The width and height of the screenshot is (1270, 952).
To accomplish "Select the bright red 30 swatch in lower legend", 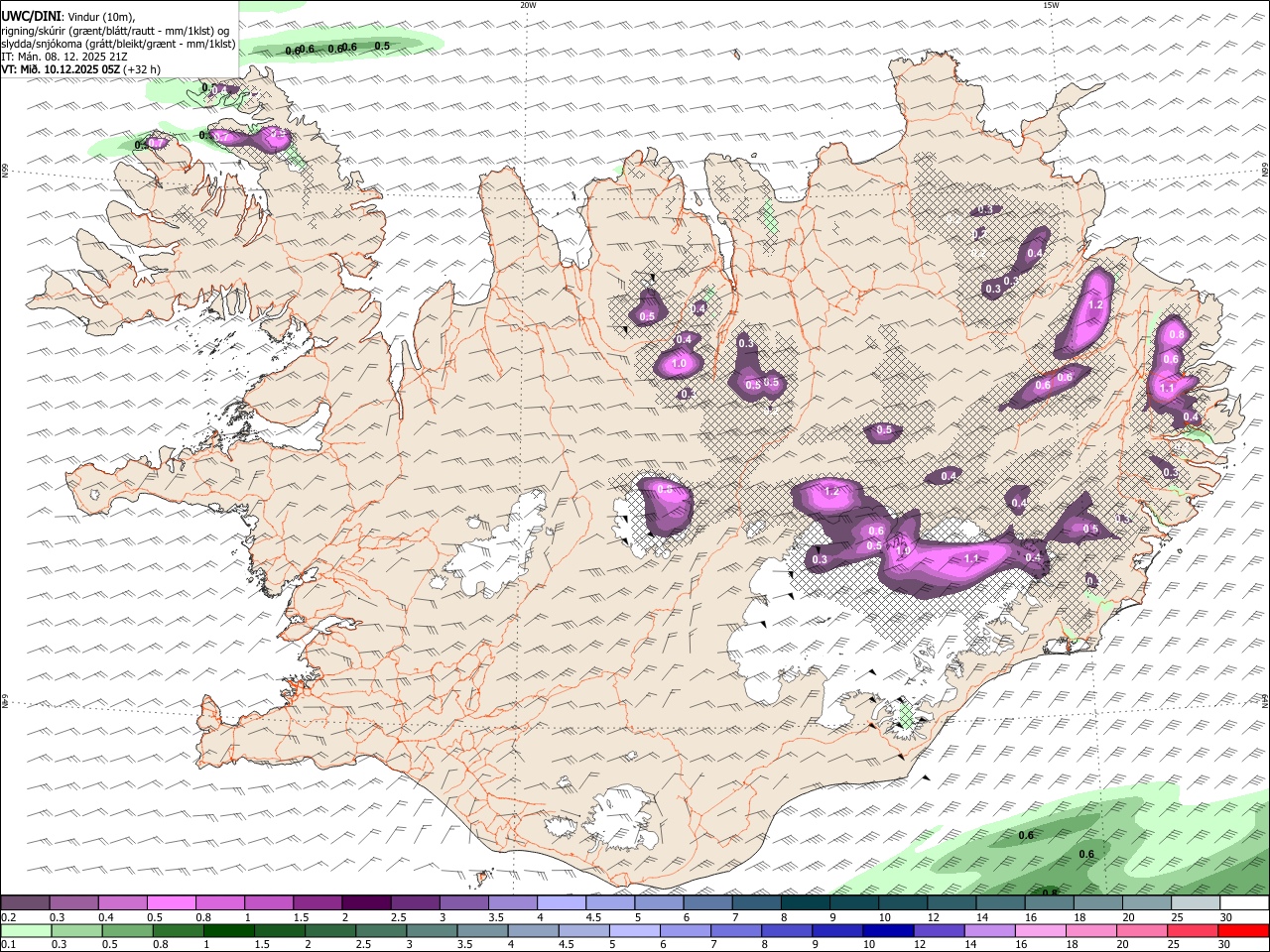I will click(x=1243, y=931).
